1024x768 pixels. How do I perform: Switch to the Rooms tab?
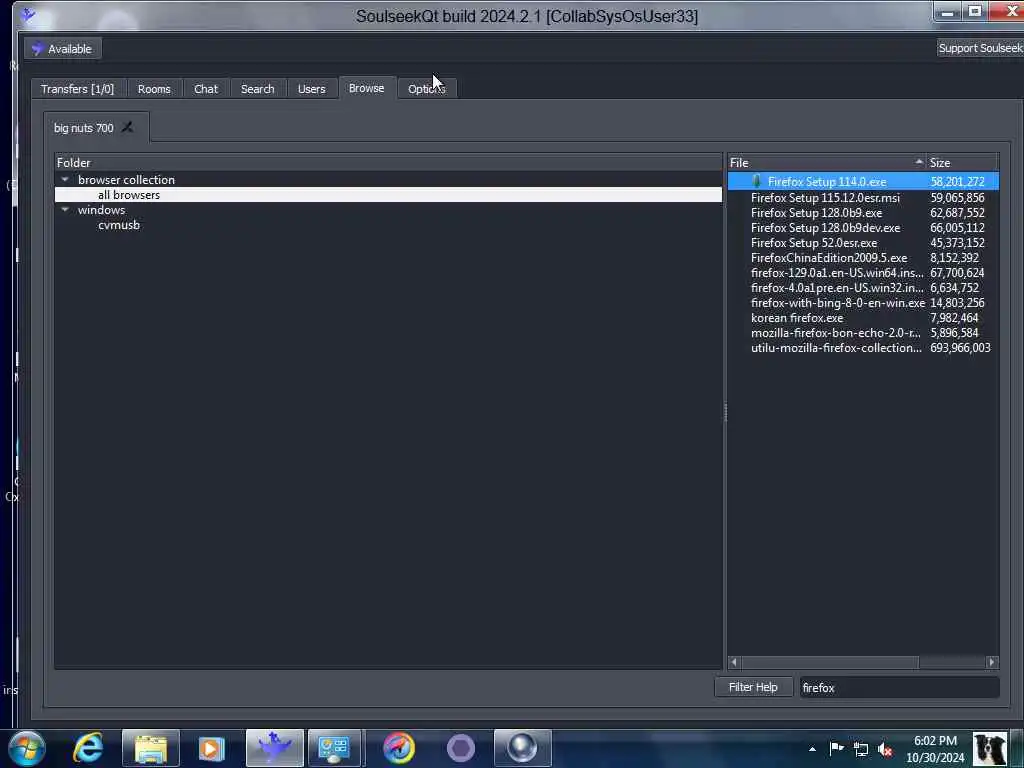point(154,89)
